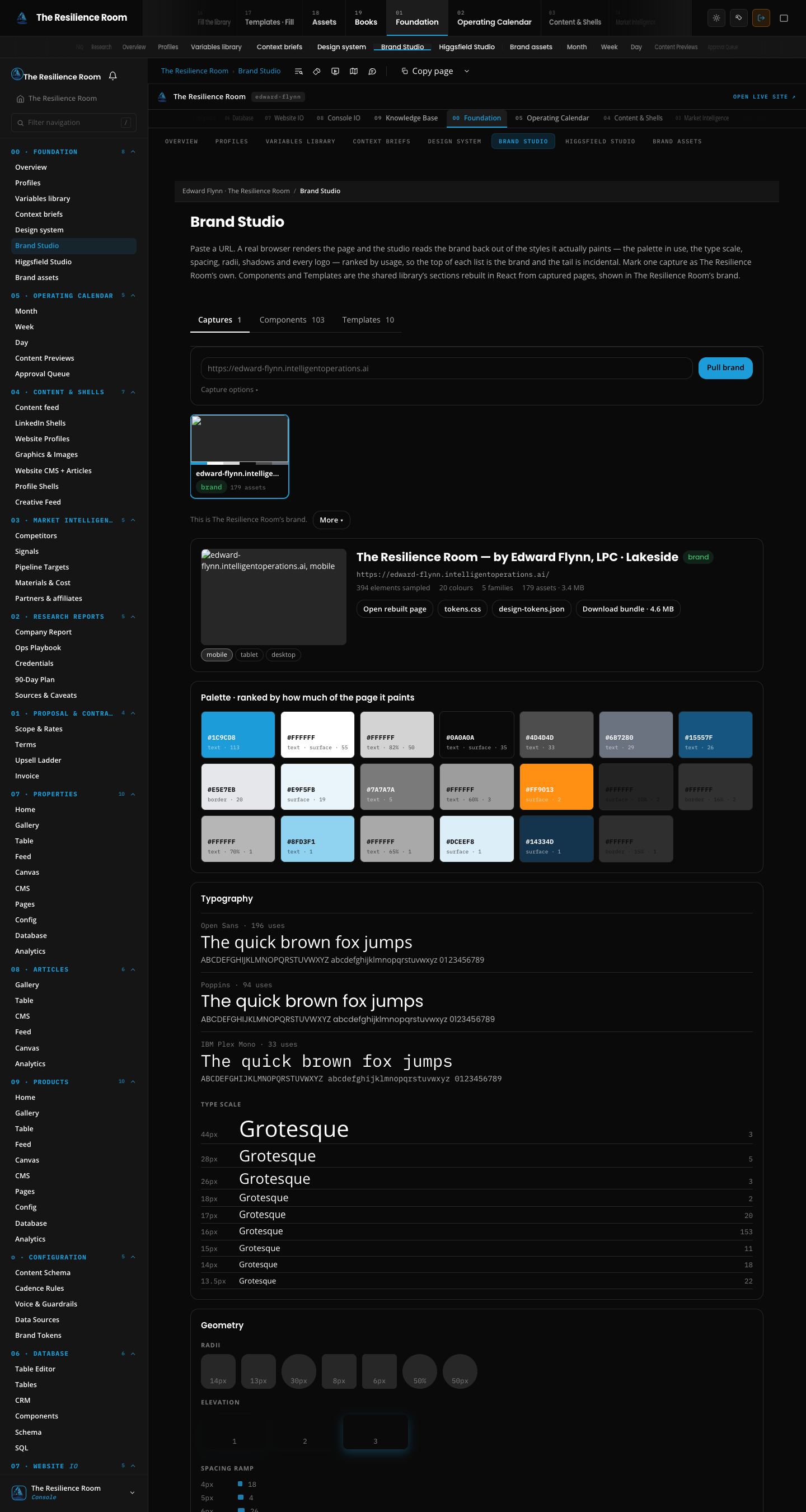
Task: Click the open map icon in page toolbar
Action: tap(354, 71)
